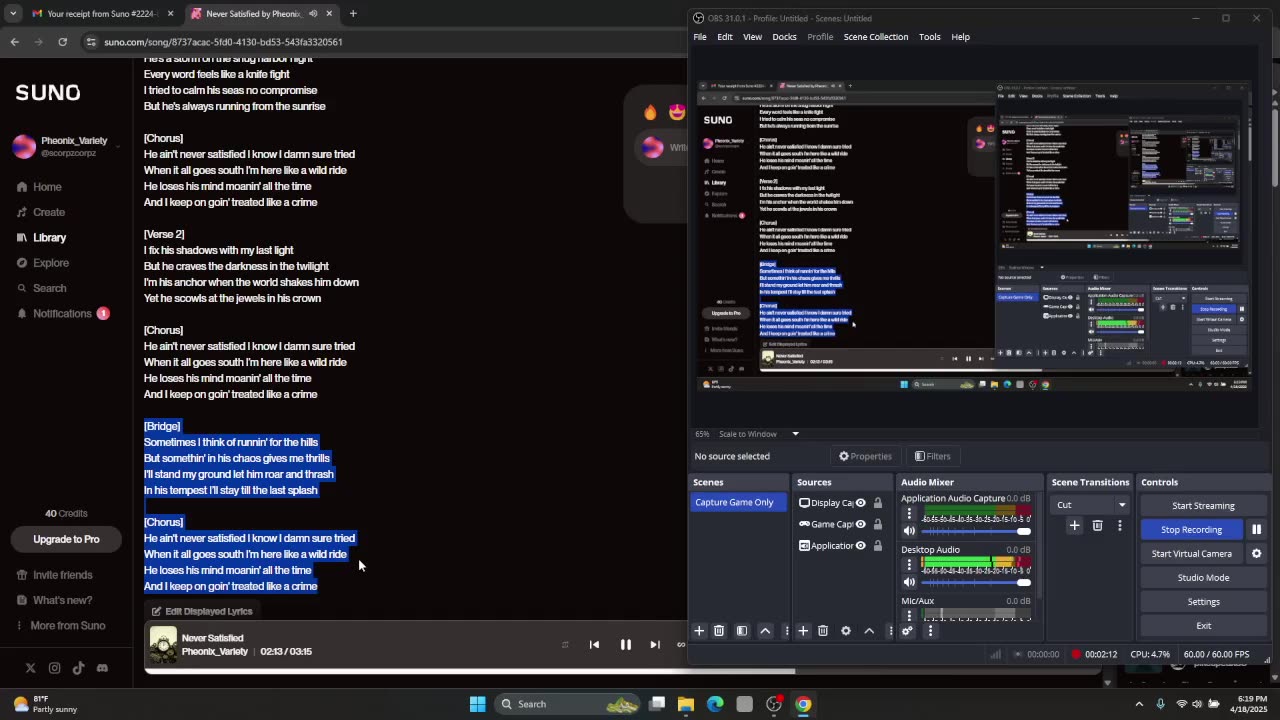This screenshot has width=1280, height=720.
Task: Show hidden system tray icons
Action: [x=1139, y=704]
